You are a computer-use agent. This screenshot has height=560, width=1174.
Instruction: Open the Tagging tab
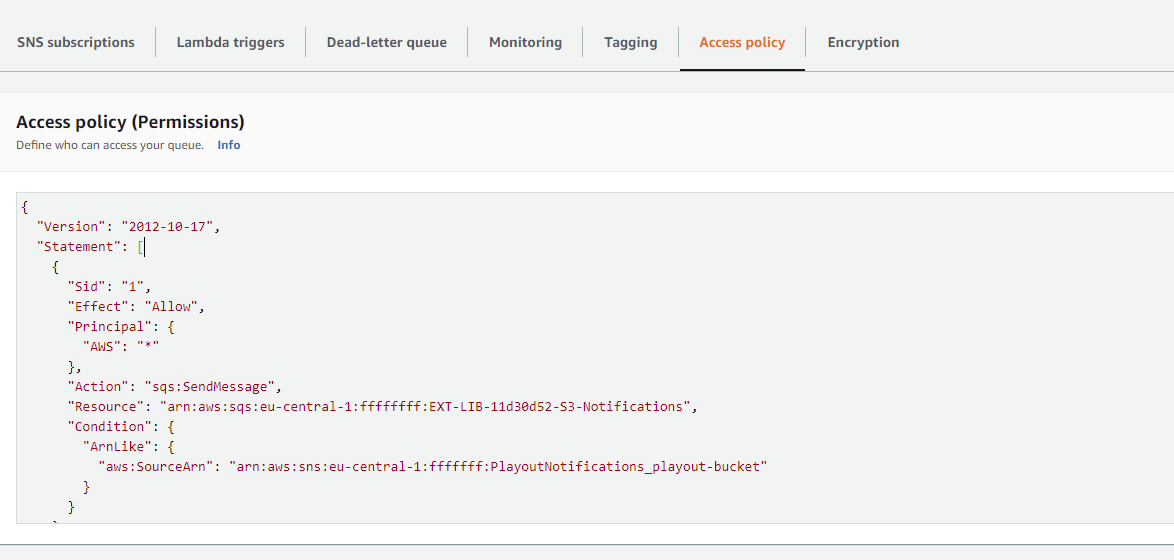click(630, 42)
